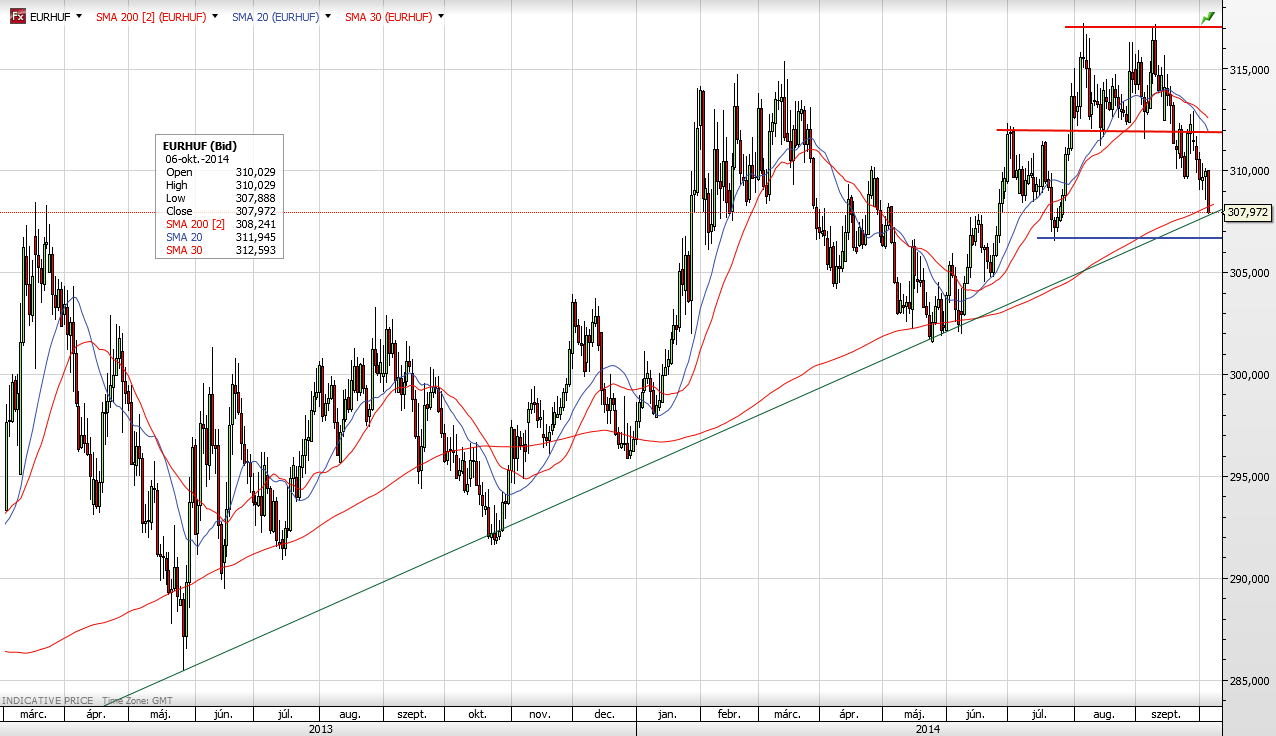Click the 295,000 price axis label
Viewport: 1276px width, 736px height.
(x=1252, y=477)
